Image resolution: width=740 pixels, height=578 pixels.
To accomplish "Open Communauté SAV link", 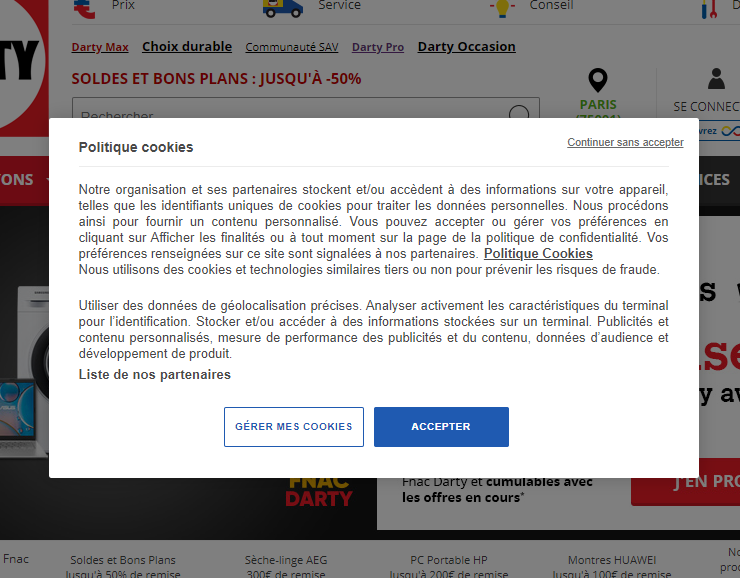I will click(292, 47).
